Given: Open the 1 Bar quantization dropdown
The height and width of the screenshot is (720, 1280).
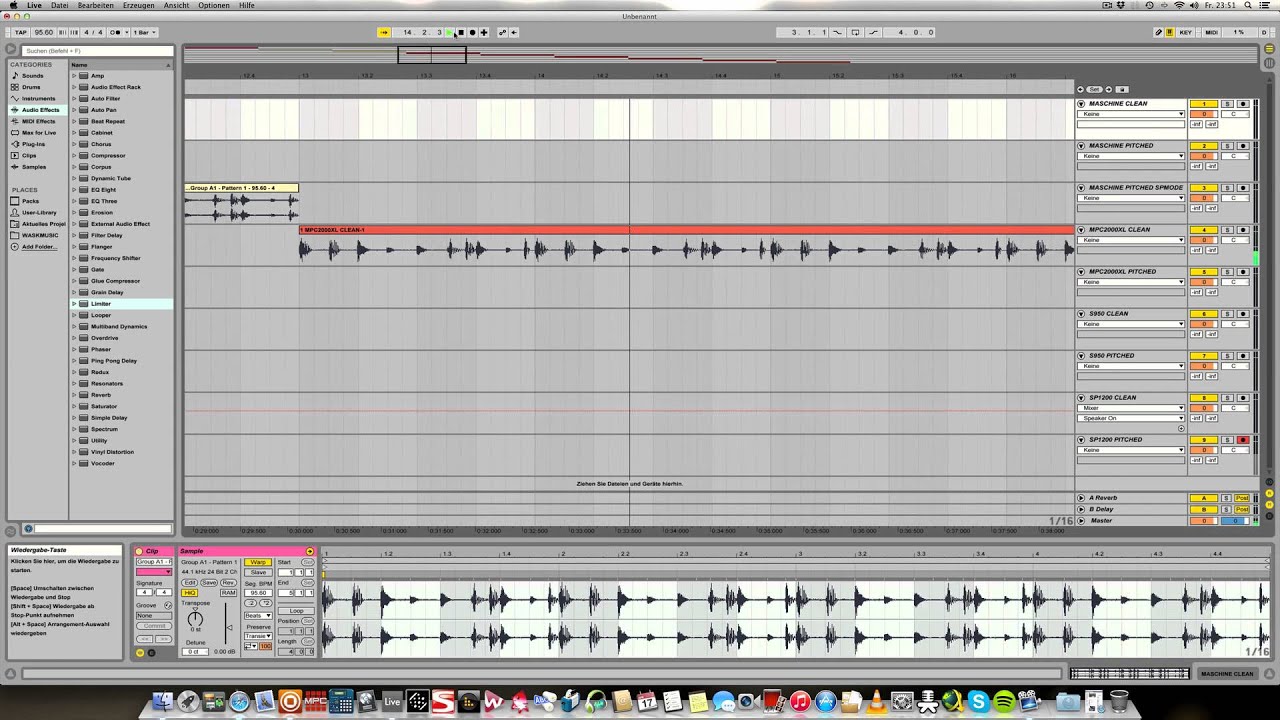Looking at the screenshot, I should pos(144,32).
